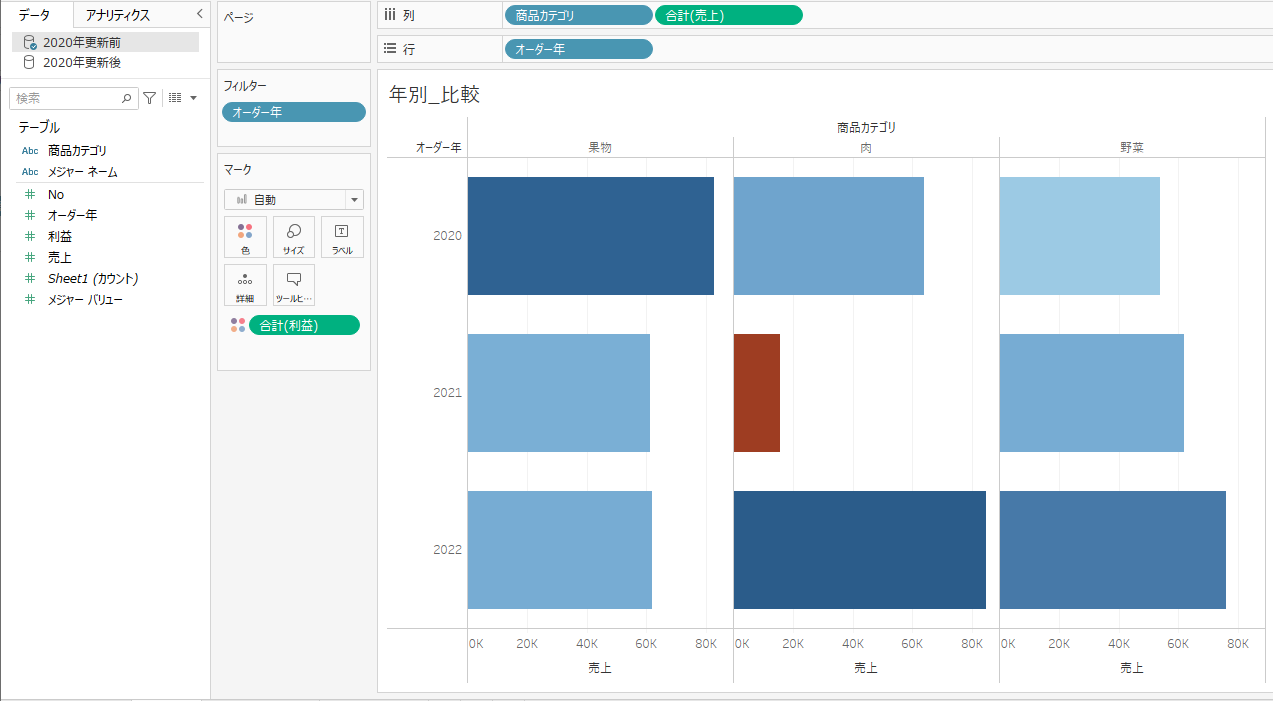Click color icon beside 合計(利益) pill
This screenshot has height=701, width=1273.
coord(237,325)
